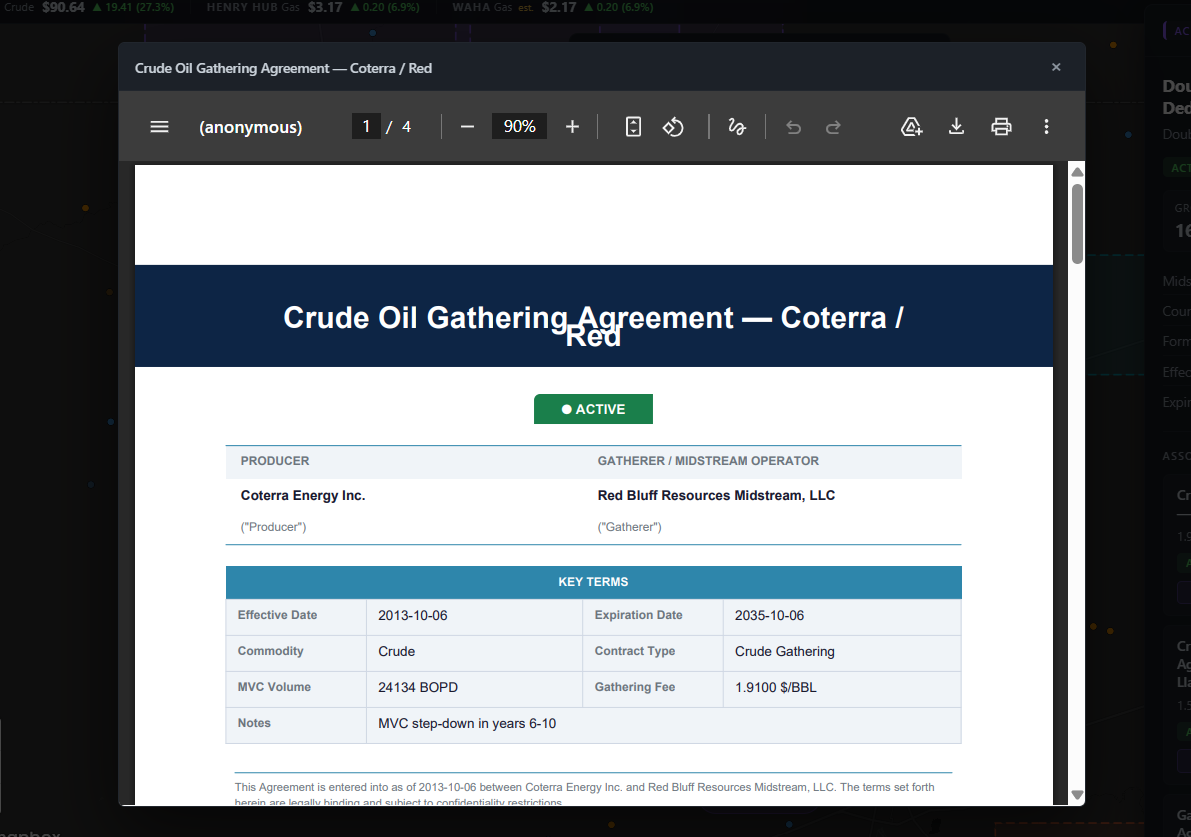The width and height of the screenshot is (1191, 837).
Task: Click the undo arrow in PDF toolbar
Action: click(x=794, y=127)
